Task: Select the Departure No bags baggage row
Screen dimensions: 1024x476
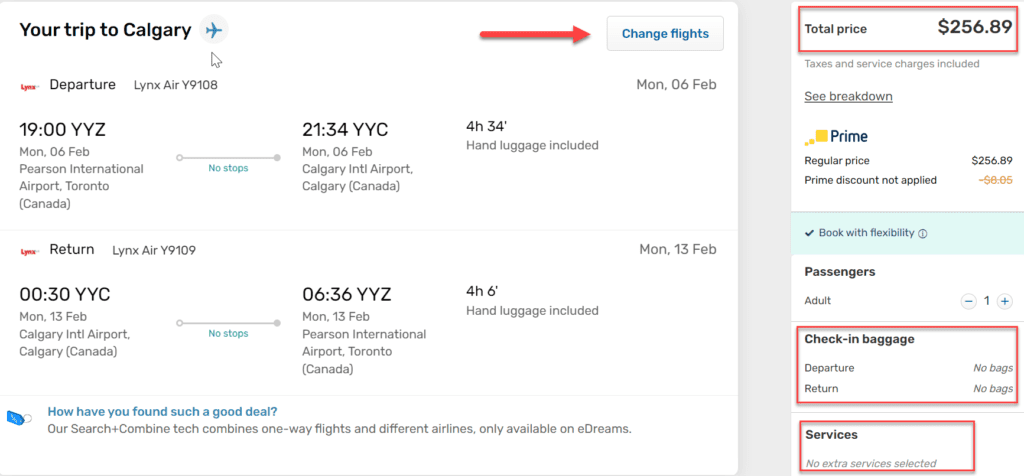Action: (x=908, y=368)
